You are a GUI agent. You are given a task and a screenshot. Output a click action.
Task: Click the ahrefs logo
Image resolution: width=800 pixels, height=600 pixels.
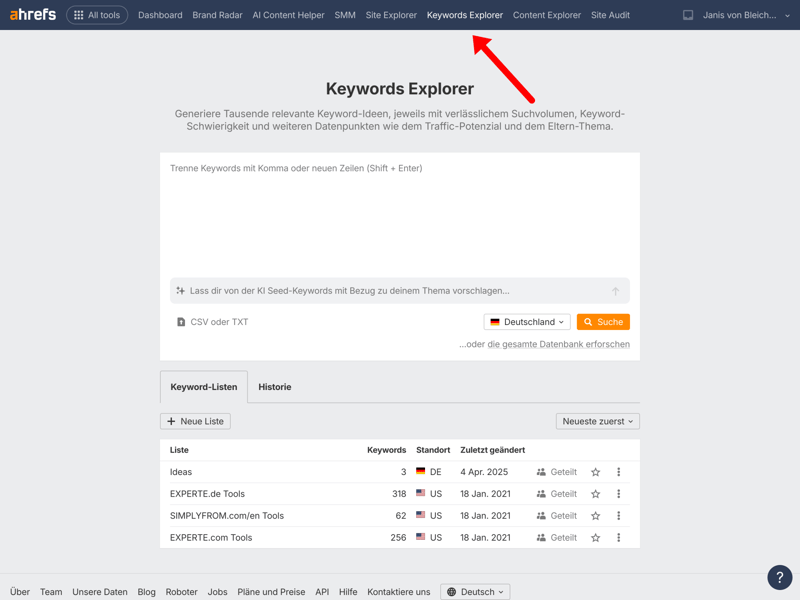(33, 14)
